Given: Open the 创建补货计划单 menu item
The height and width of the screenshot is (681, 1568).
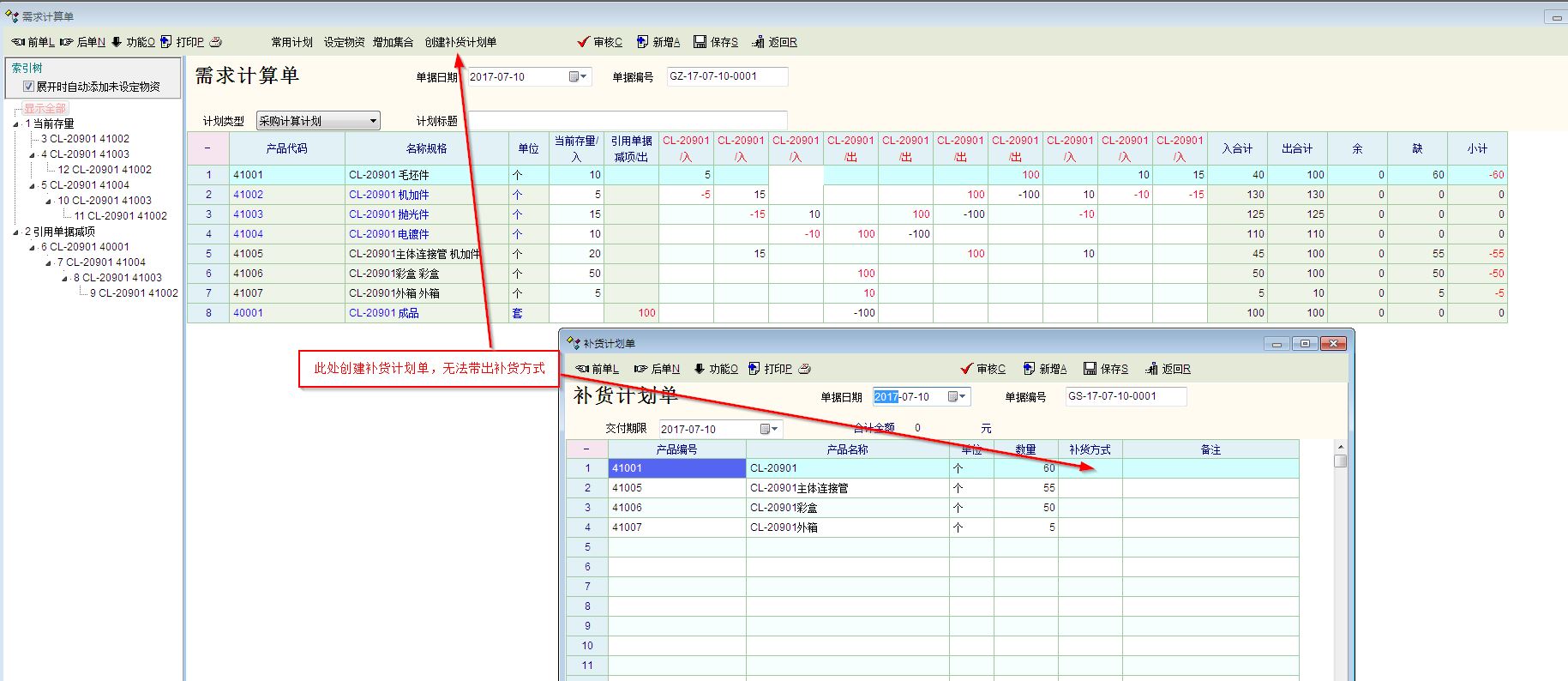Looking at the screenshot, I should pos(460,42).
